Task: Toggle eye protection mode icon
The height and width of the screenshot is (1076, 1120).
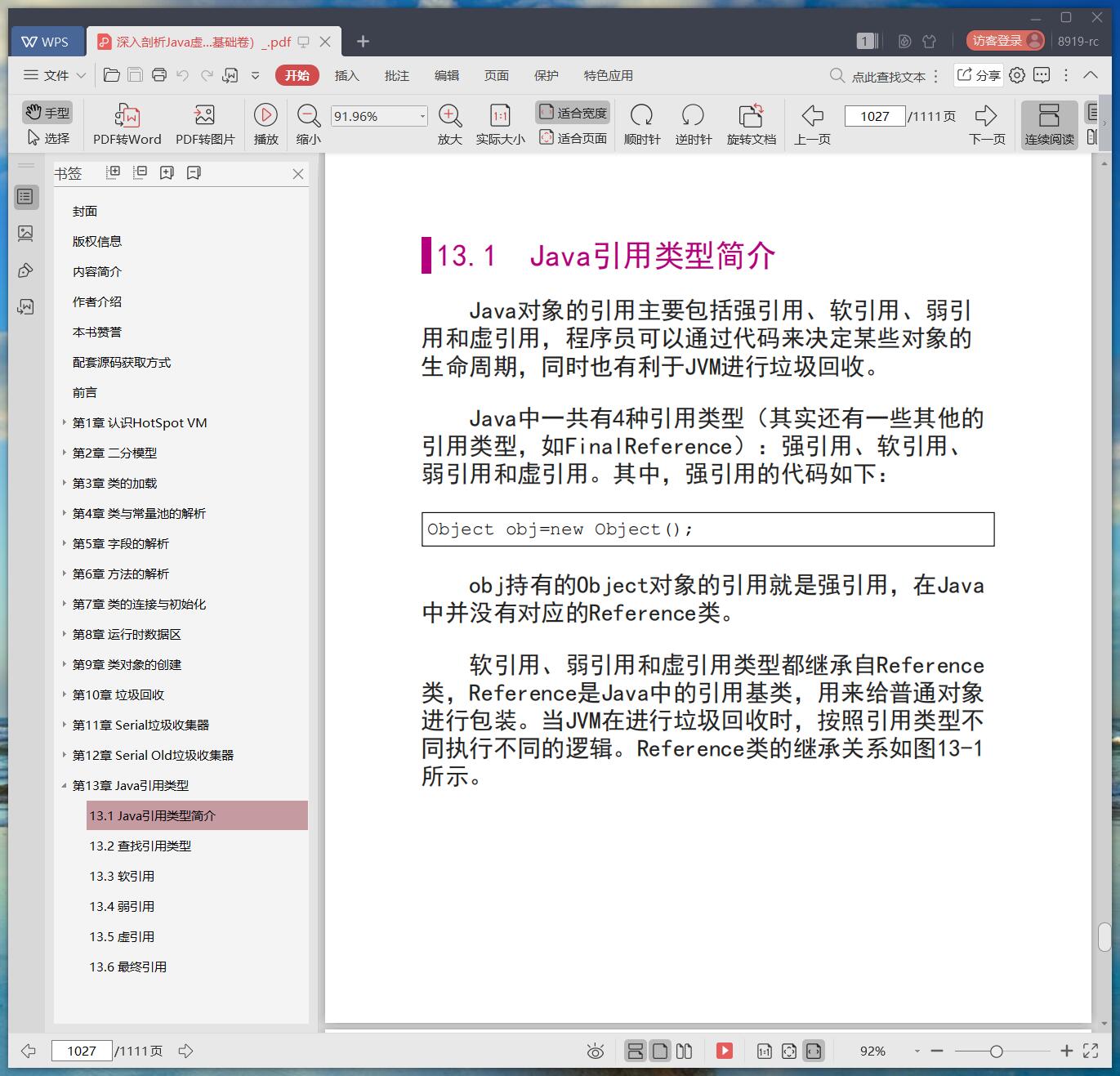Action: click(x=596, y=1051)
